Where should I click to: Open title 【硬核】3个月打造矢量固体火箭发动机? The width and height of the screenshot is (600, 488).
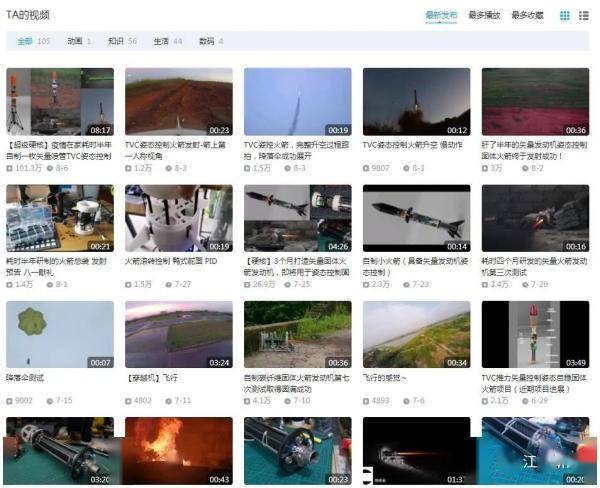click(297, 267)
